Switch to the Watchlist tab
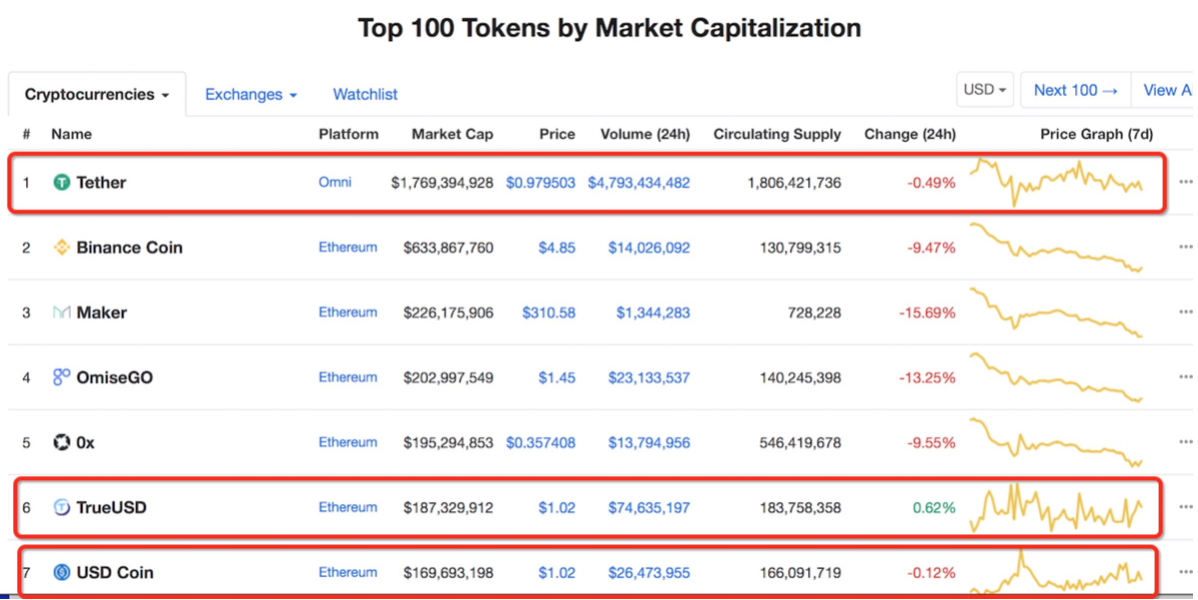The width and height of the screenshot is (1198, 600). [x=365, y=94]
